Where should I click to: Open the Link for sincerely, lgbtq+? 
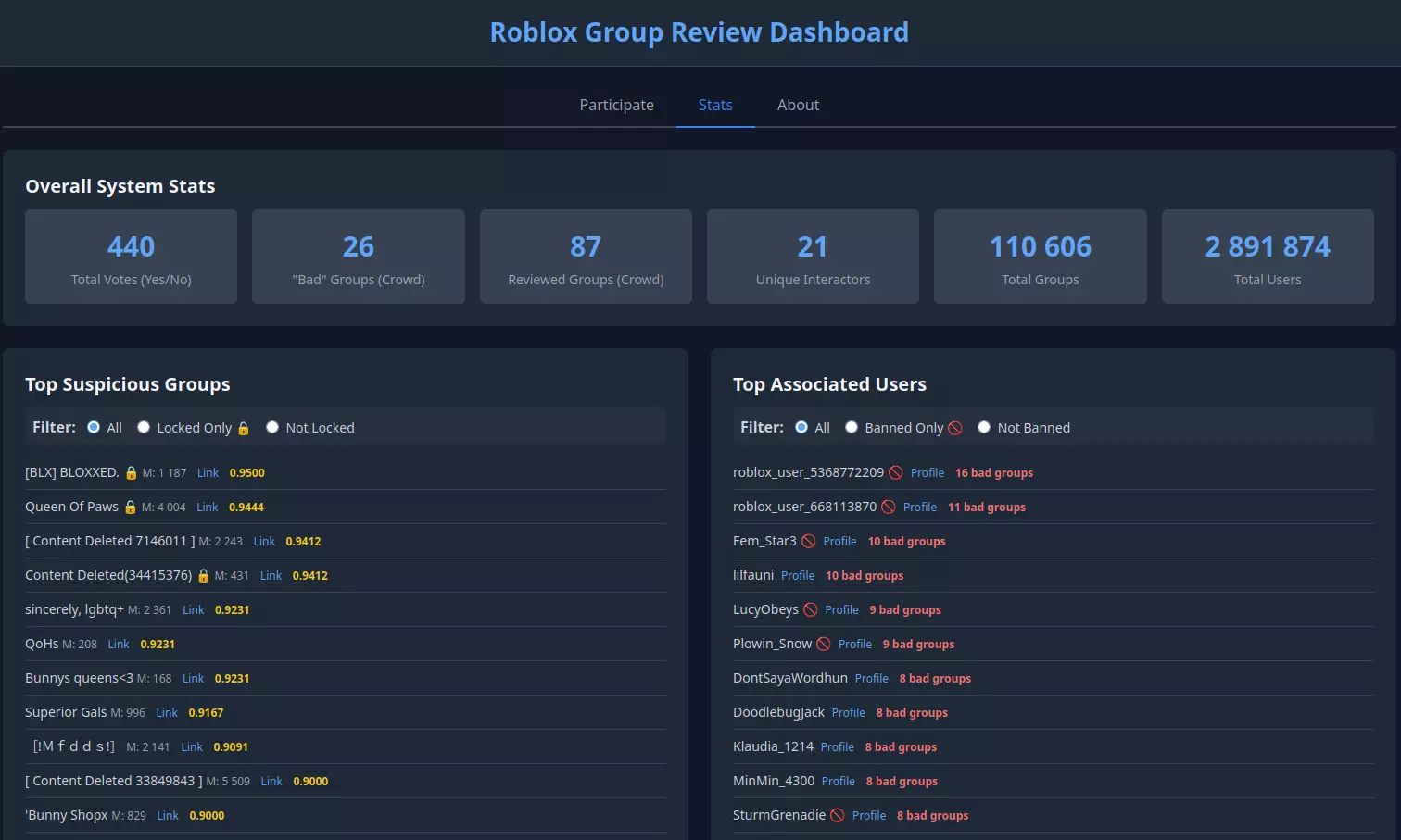(194, 610)
